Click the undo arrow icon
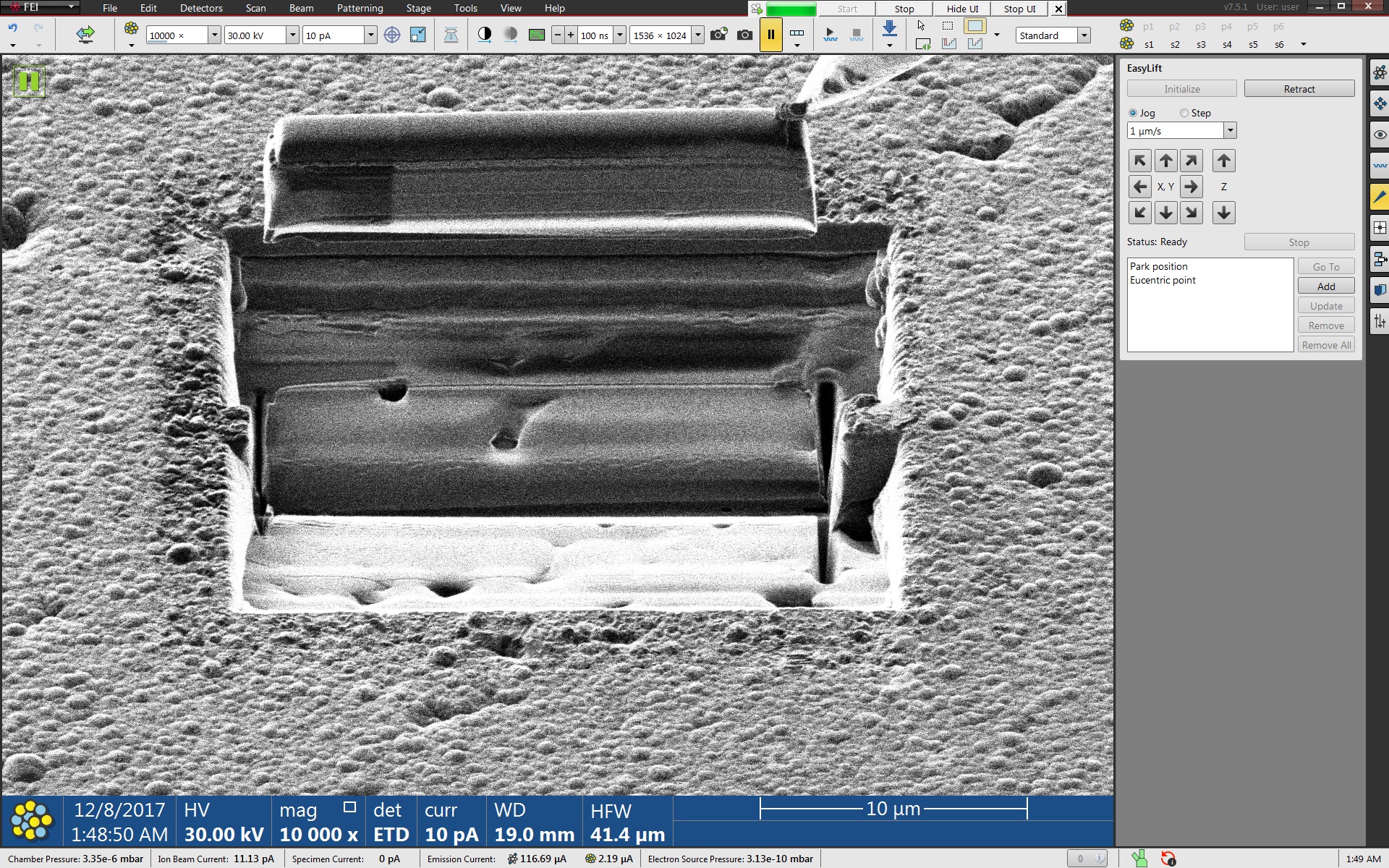This screenshot has width=1389, height=868. pos(13,27)
